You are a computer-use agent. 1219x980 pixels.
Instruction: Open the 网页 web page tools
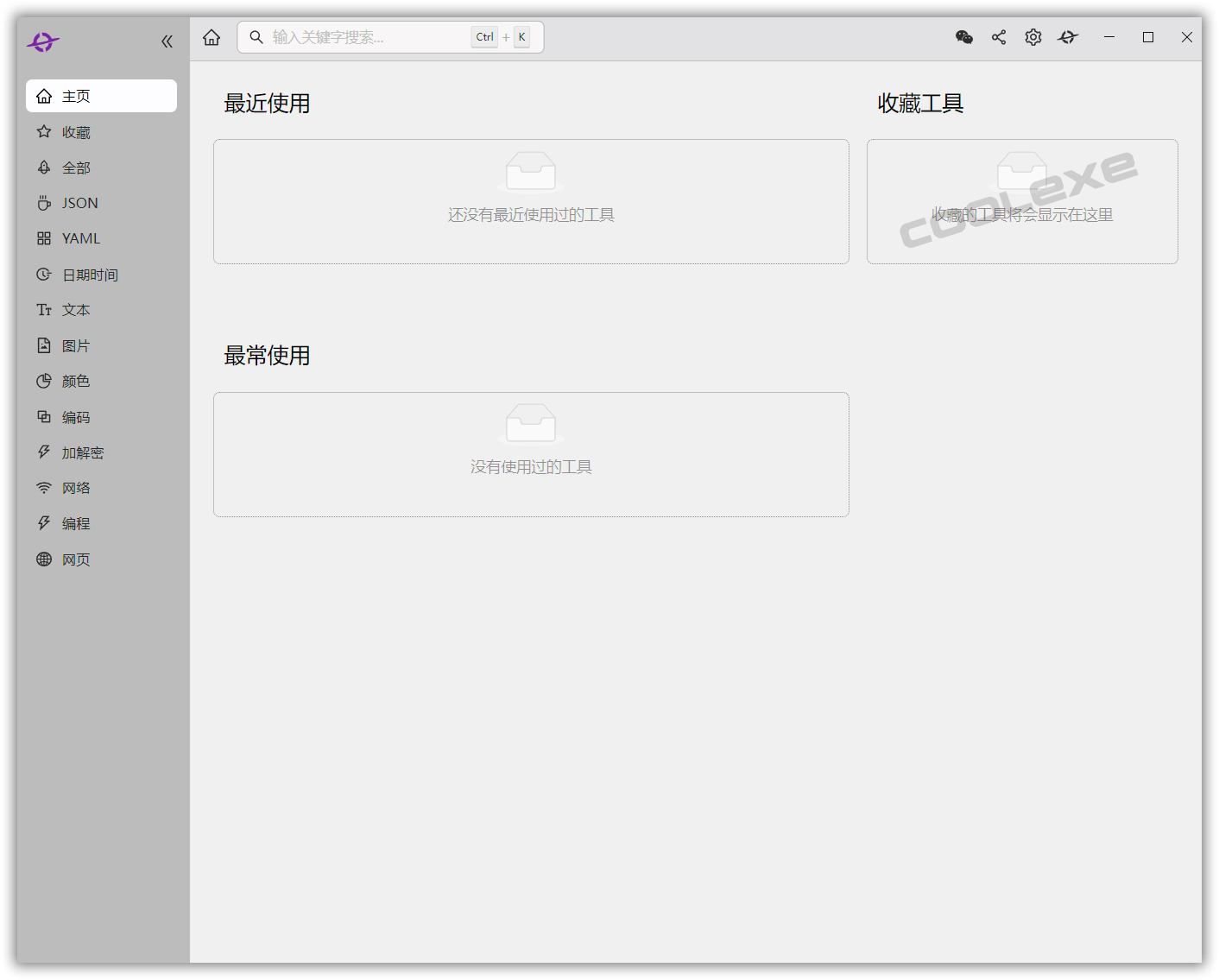point(75,559)
